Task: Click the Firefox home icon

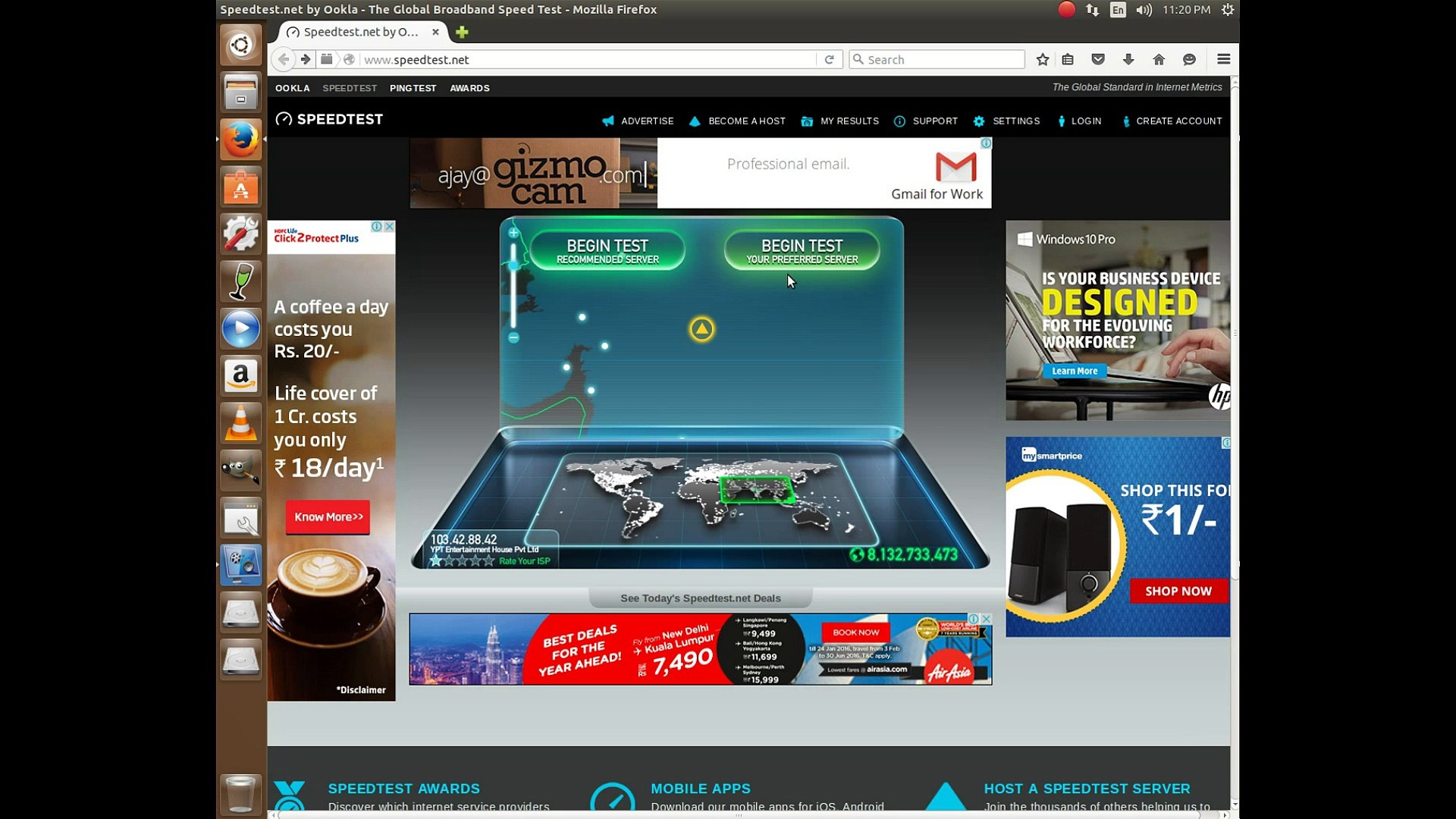Action: (x=1159, y=59)
